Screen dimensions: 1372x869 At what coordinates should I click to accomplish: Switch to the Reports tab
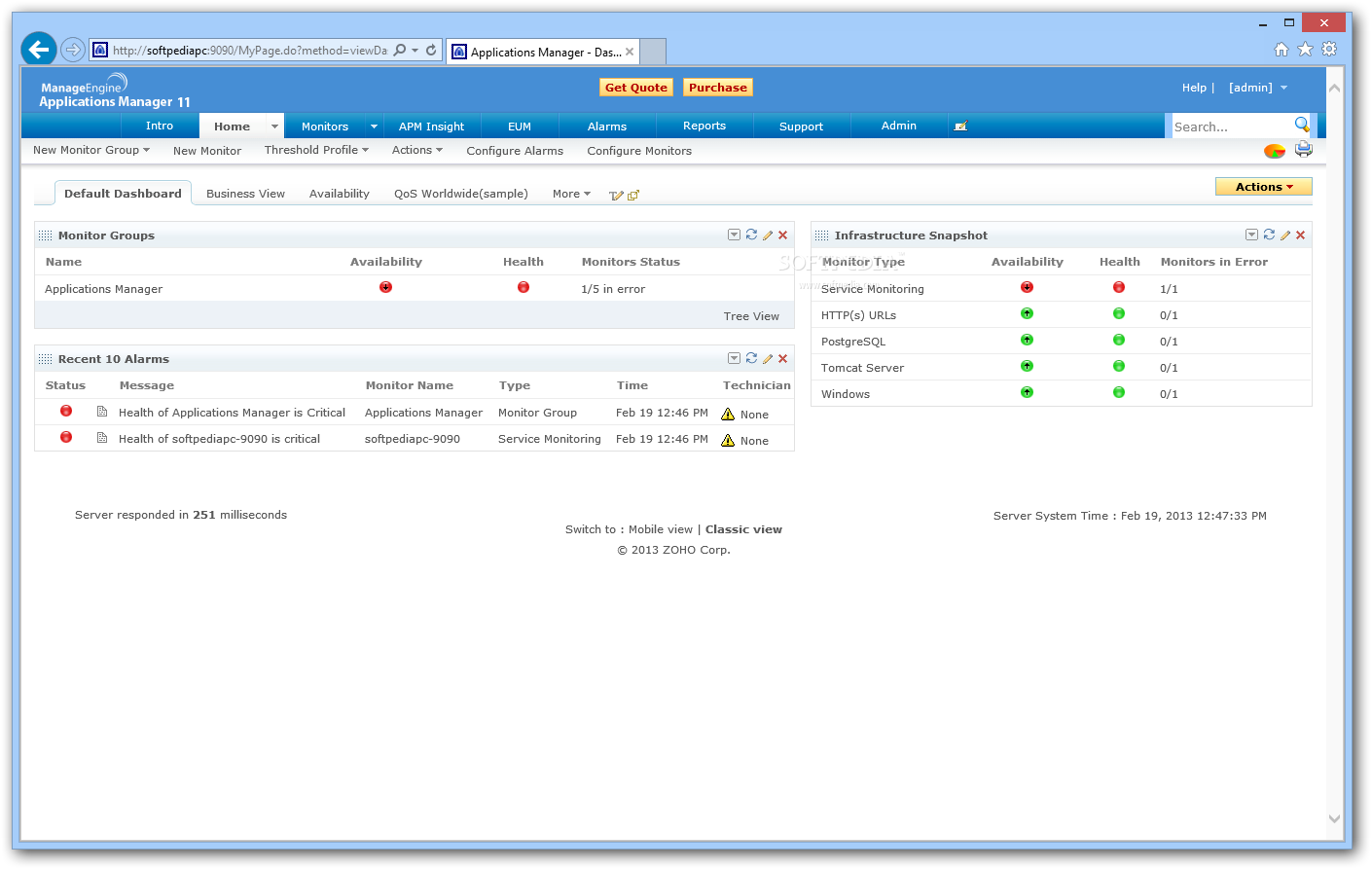704,127
